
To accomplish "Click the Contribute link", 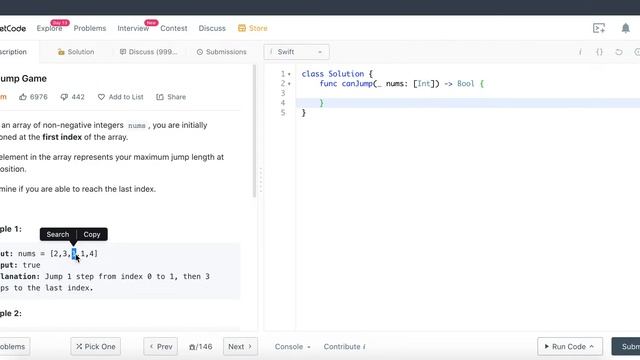I will pyautogui.click(x=344, y=347).
